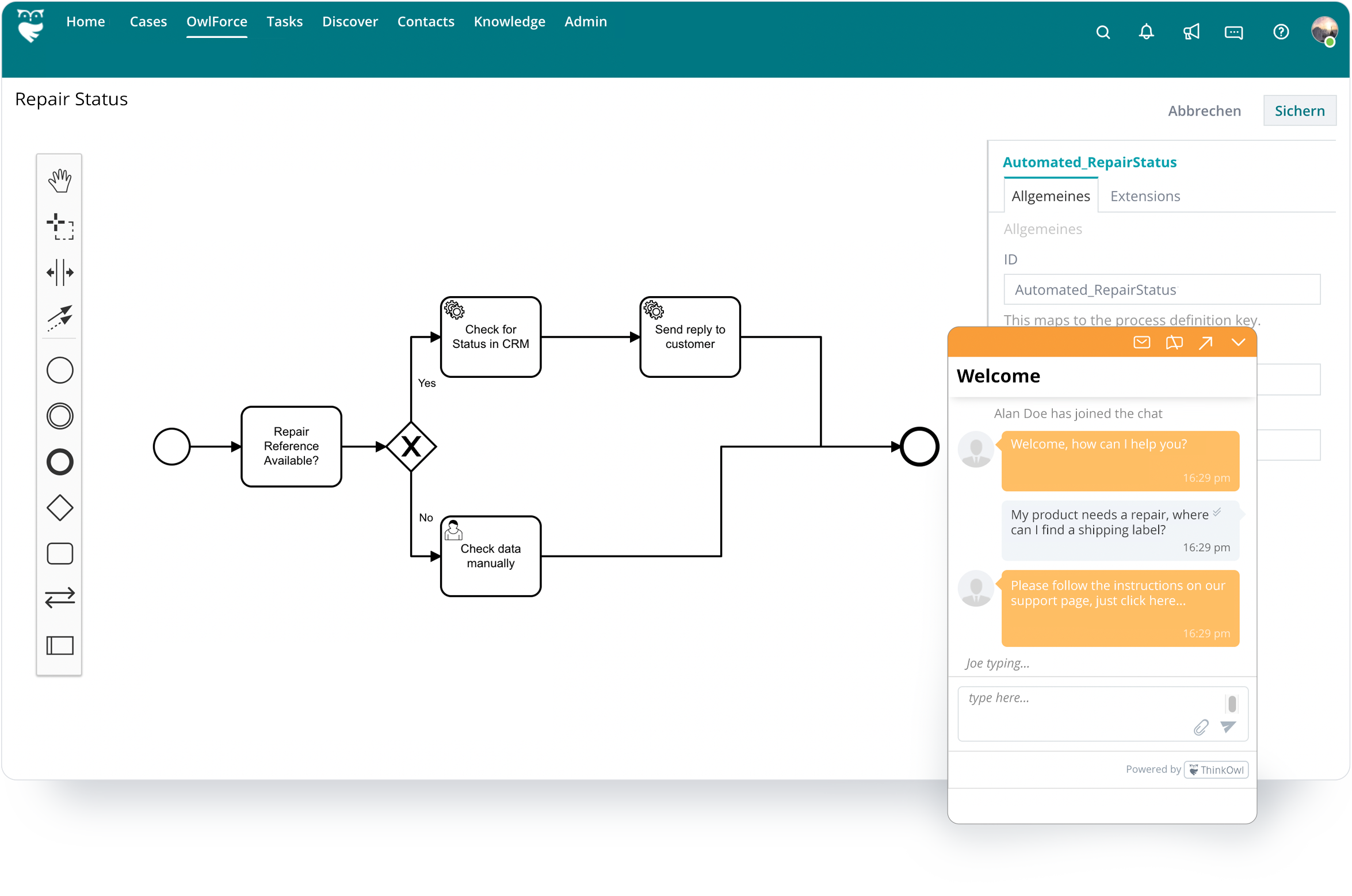Click the Allgemeines tab
The image size is (1352, 896).
(1052, 195)
